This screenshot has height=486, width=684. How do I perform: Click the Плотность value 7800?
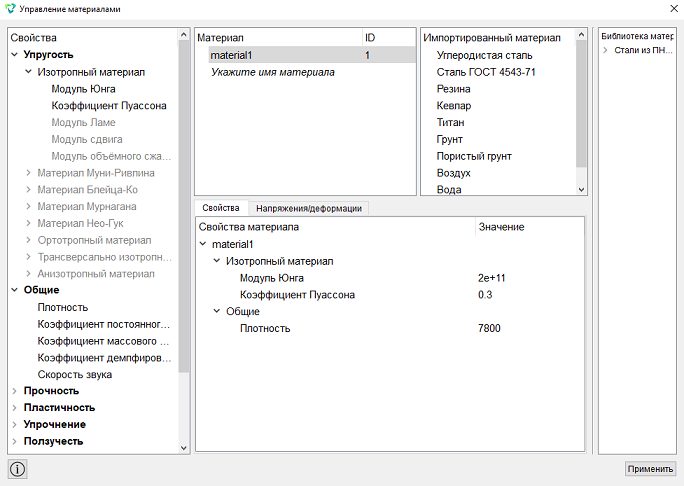point(489,328)
